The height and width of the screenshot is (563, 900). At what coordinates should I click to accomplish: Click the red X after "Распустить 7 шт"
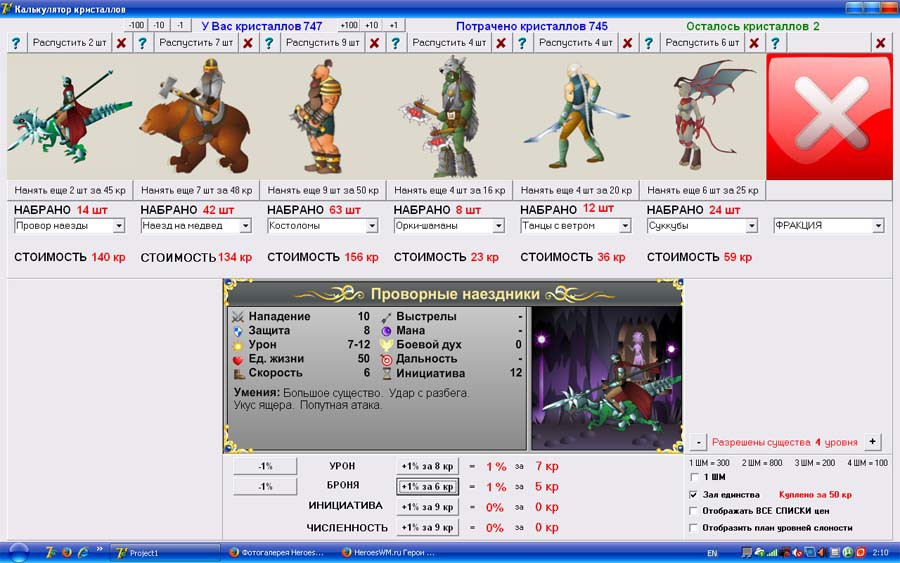point(248,43)
